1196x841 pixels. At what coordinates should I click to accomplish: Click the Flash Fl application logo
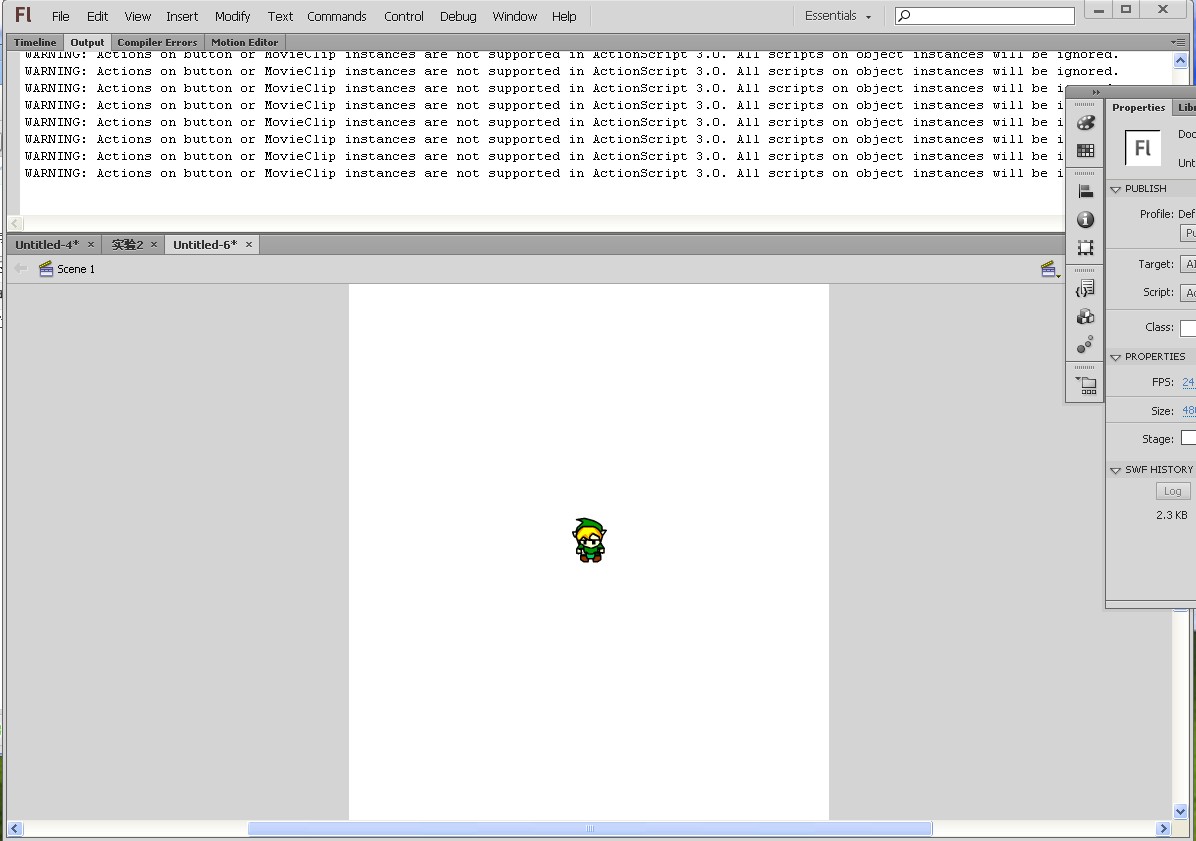point(24,15)
